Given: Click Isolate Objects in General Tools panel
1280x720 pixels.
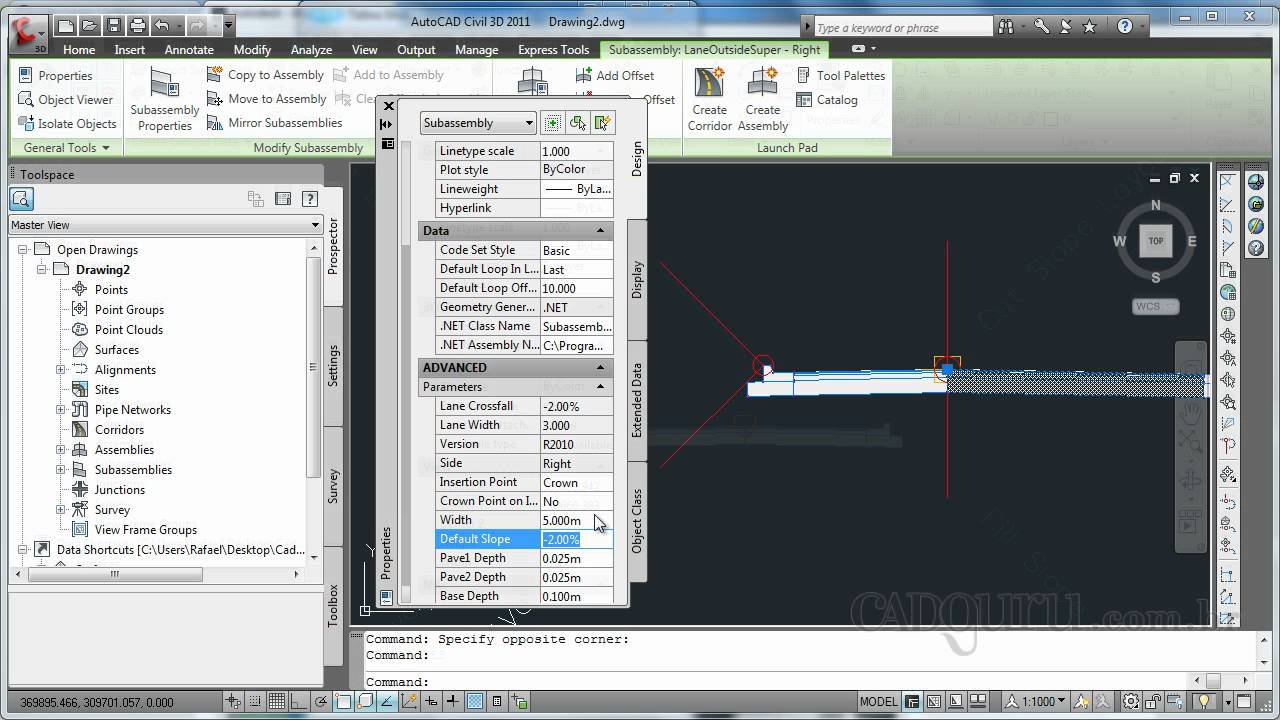Looking at the screenshot, I should [x=67, y=123].
